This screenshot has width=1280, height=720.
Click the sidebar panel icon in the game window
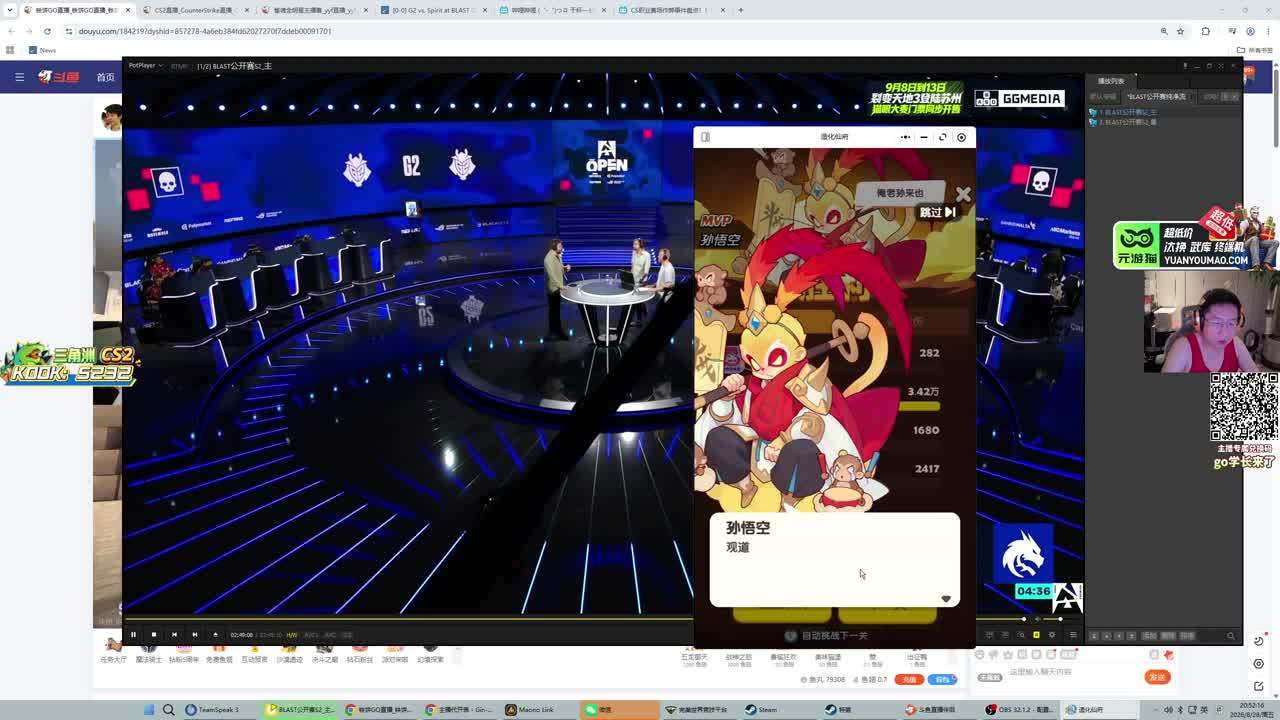[x=705, y=137]
